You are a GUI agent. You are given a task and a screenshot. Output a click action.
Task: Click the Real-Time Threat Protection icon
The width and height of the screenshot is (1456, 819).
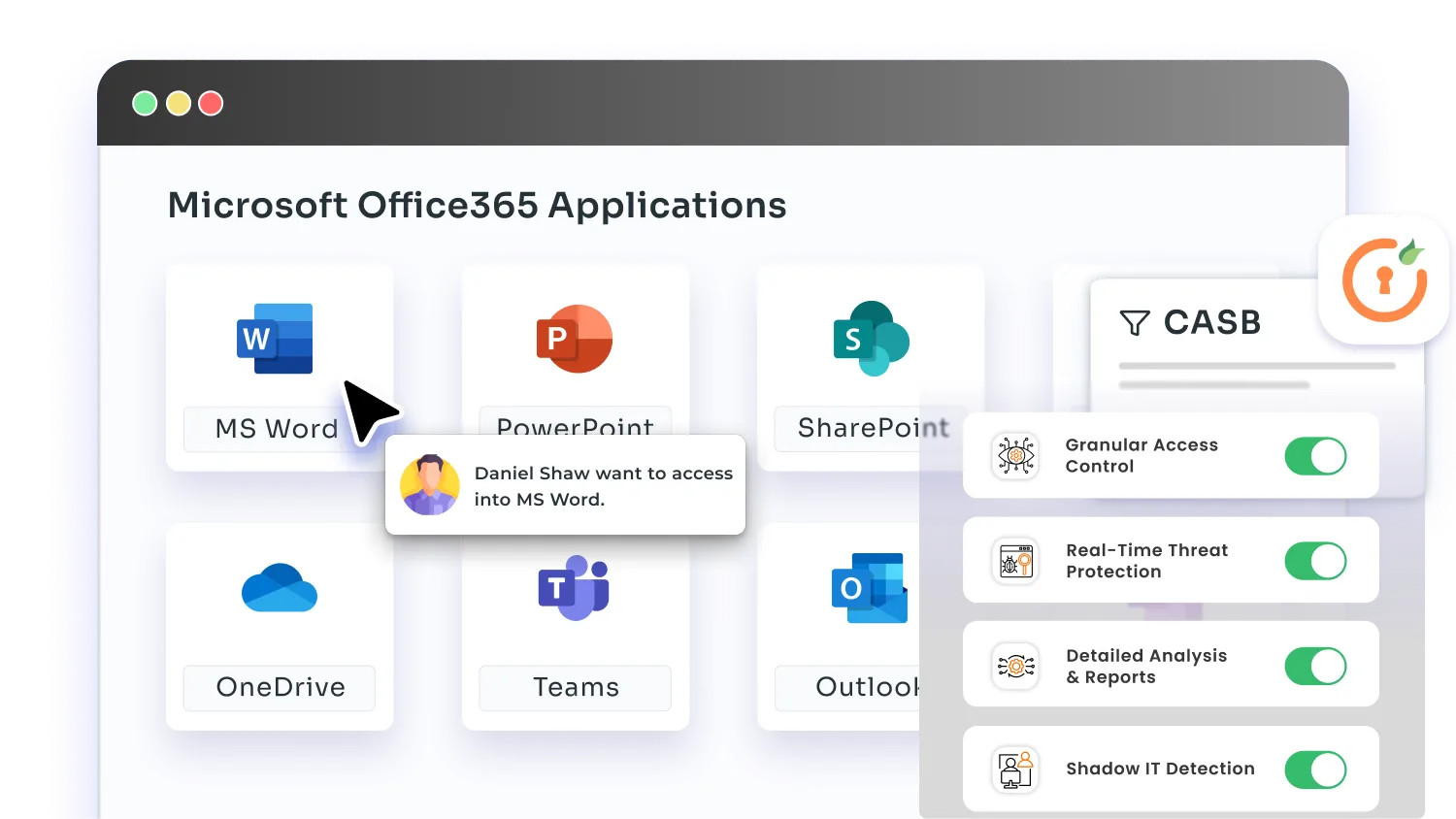[1016, 561]
